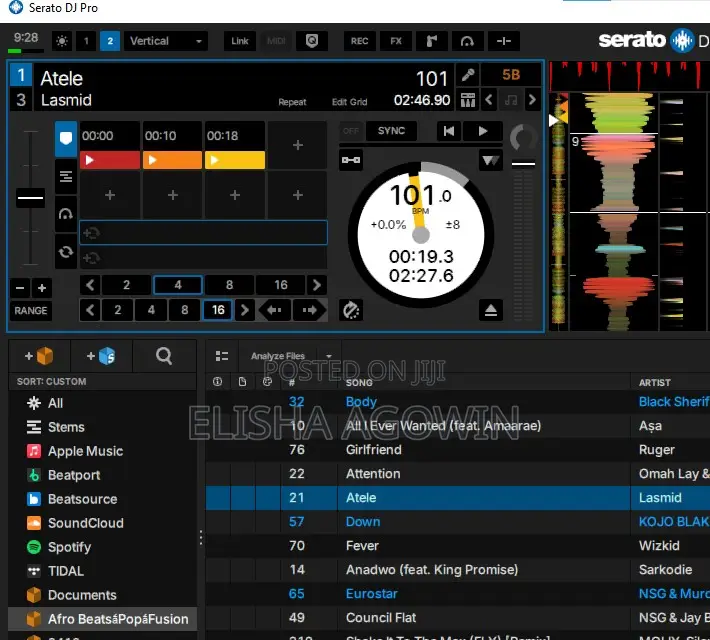710x640 pixels.
Task: Select the cue points tab icon
Action: 66,139
